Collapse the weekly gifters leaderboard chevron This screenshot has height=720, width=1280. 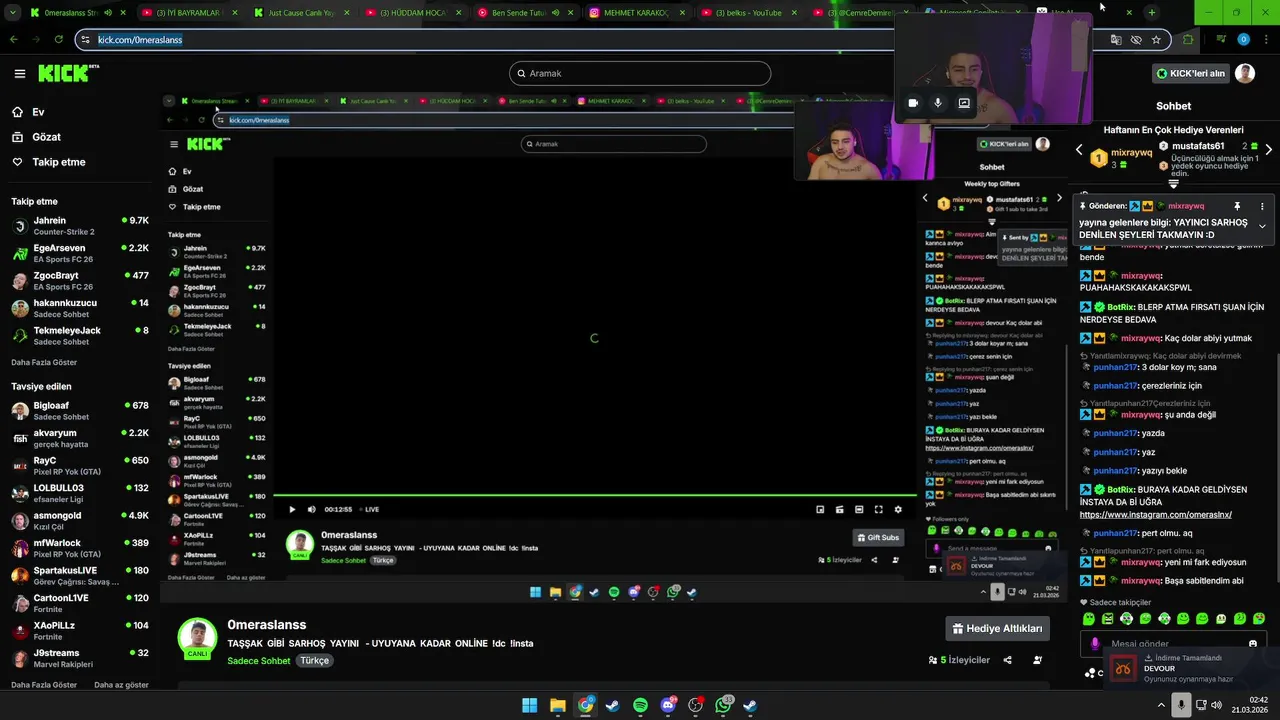click(x=1173, y=184)
